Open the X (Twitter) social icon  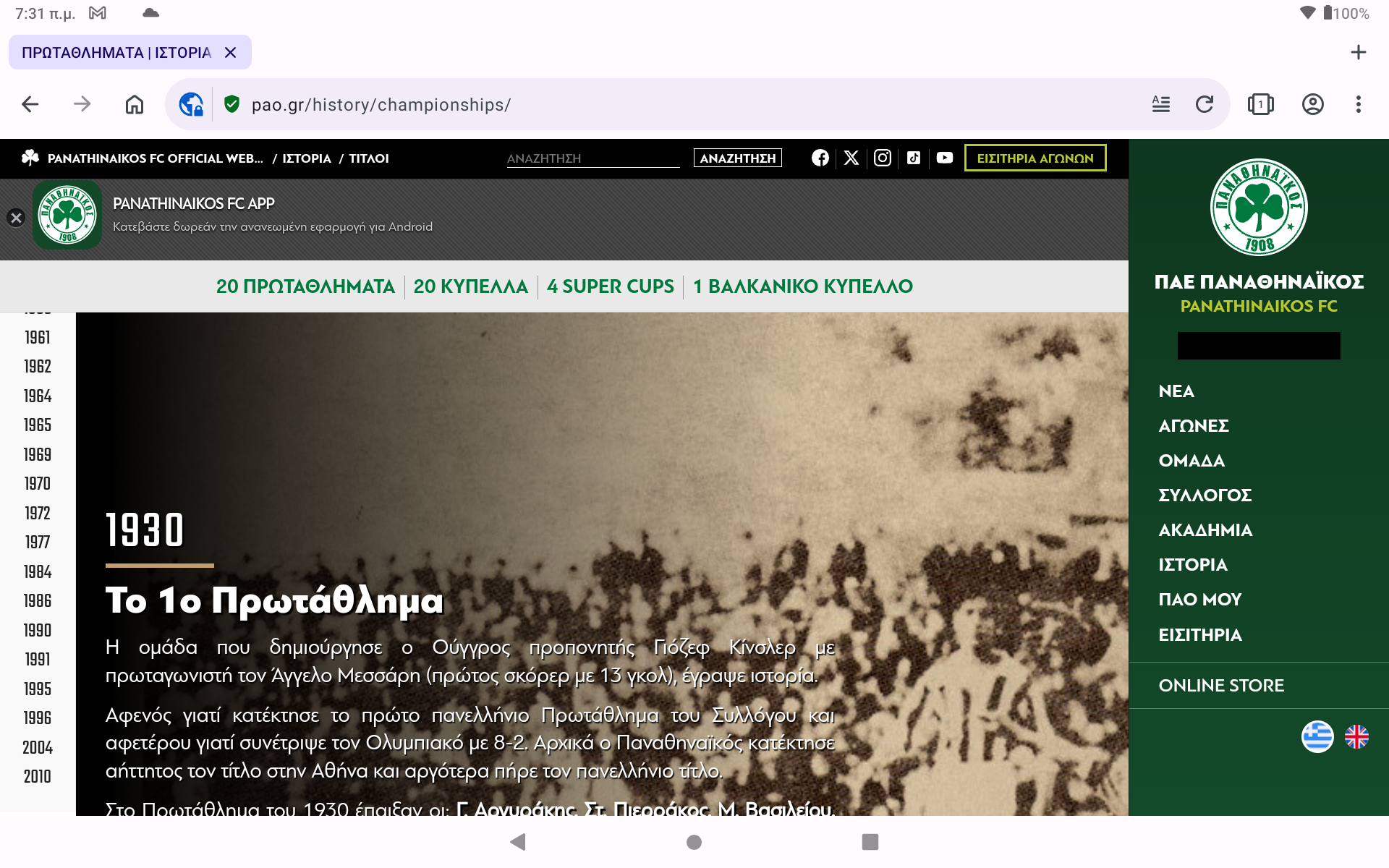pos(851,158)
